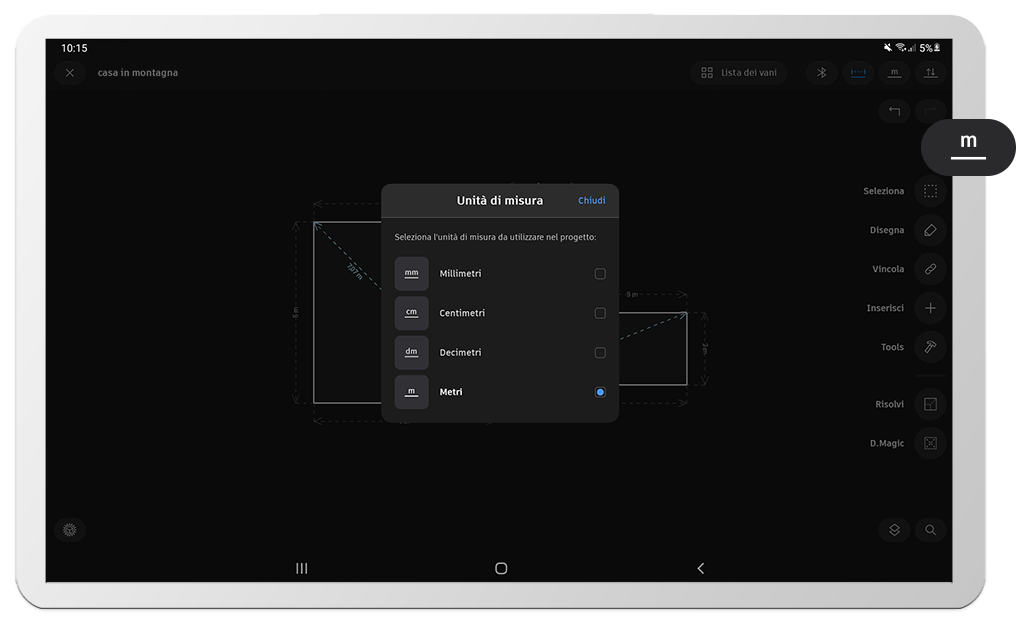The width and height of the screenshot is (1024, 627).
Task: Click the dimension measurement icon
Action: tap(858, 73)
